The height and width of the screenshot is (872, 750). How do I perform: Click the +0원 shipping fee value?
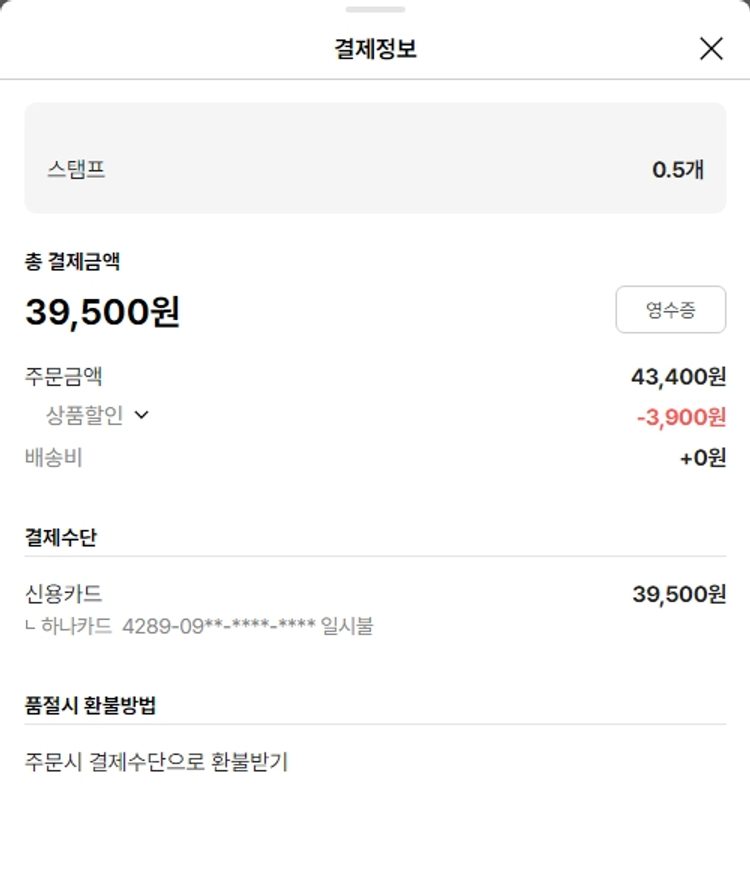(x=702, y=458)
